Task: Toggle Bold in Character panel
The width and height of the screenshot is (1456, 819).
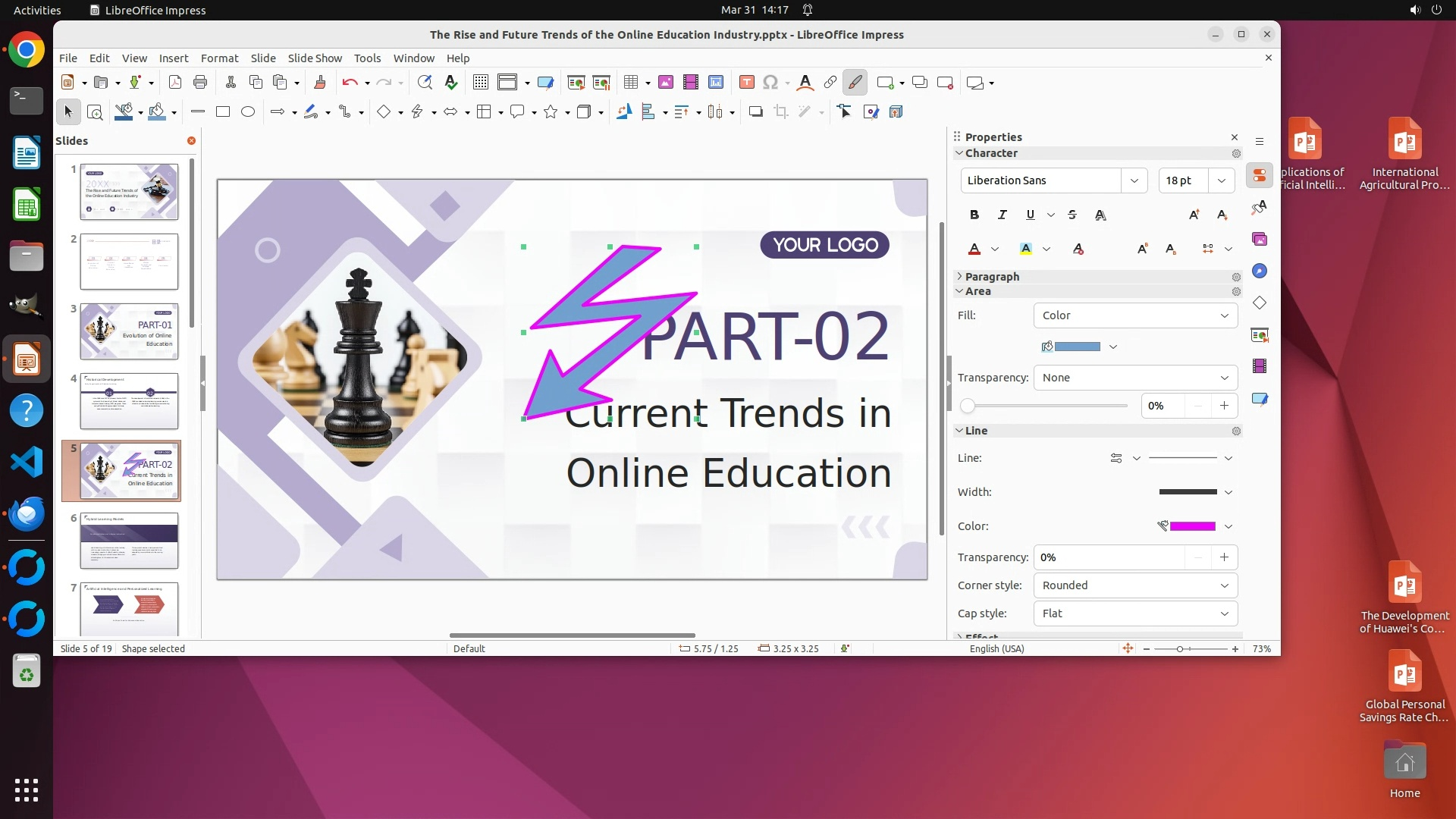Action: point(974,215)
